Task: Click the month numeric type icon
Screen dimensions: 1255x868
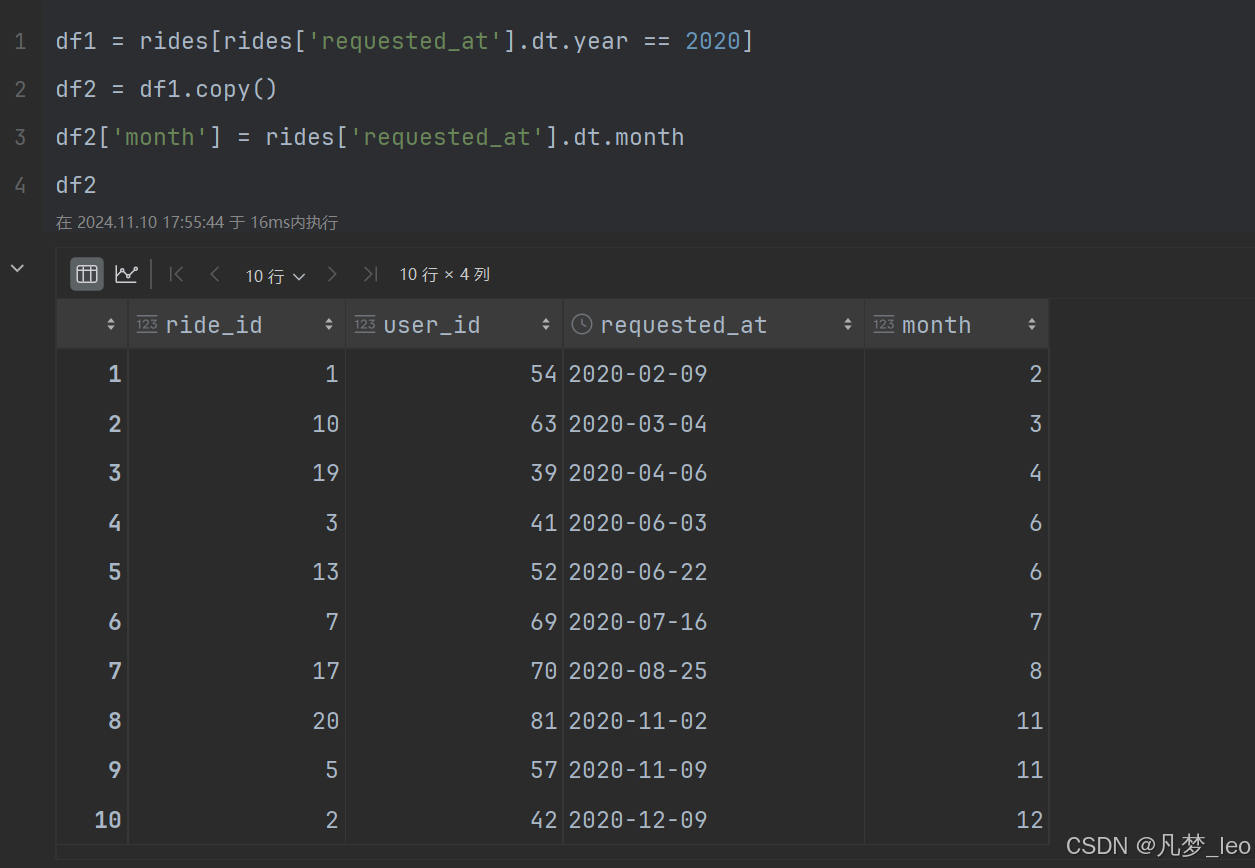Action: [x=884, y=324]
